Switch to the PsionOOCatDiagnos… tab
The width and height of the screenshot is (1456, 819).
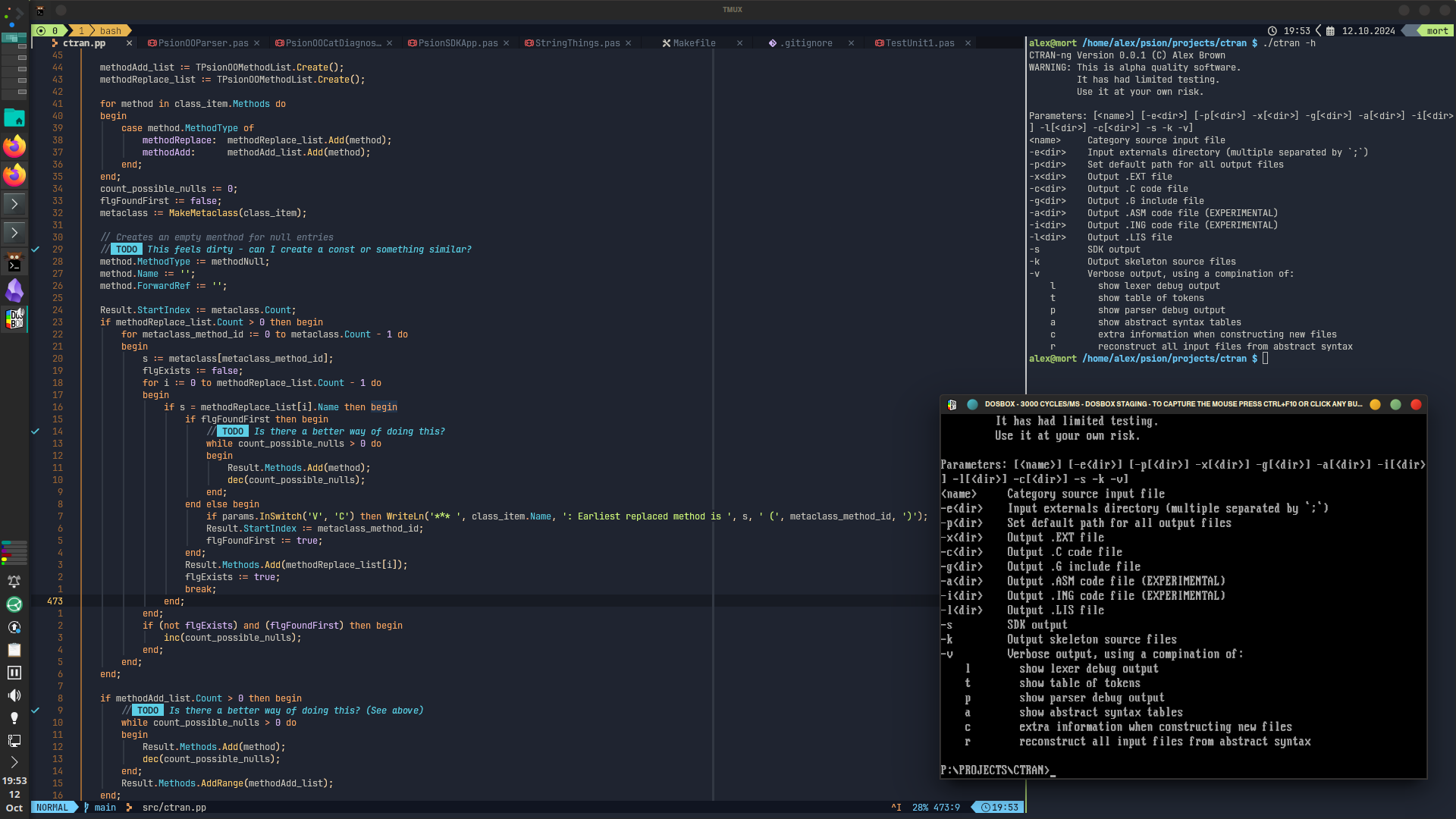[334, 43]
